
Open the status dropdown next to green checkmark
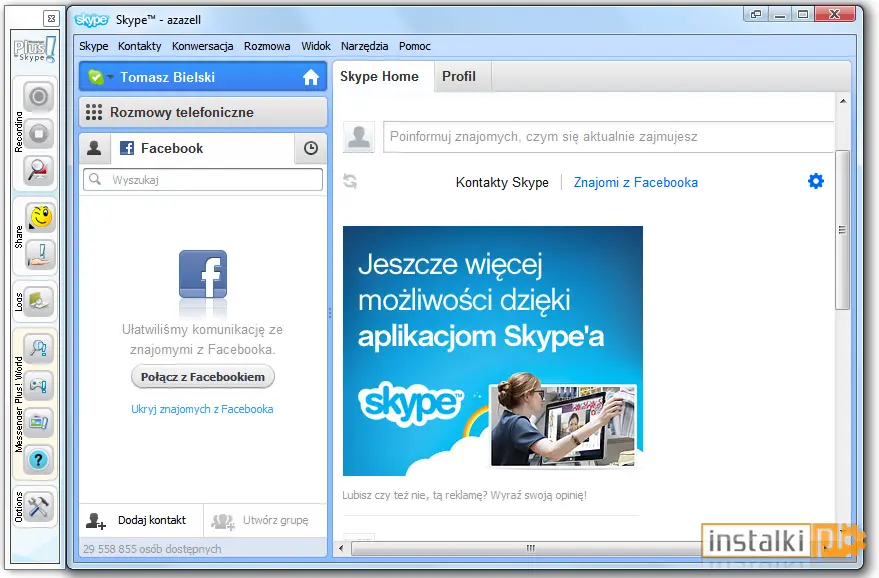(110, 77)
